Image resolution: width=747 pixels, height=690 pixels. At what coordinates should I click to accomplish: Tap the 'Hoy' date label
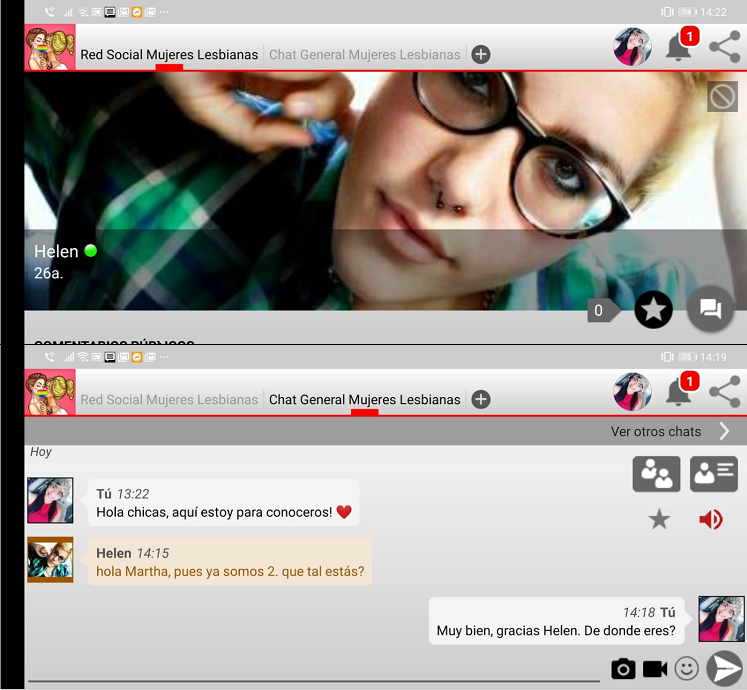[41, 452]
